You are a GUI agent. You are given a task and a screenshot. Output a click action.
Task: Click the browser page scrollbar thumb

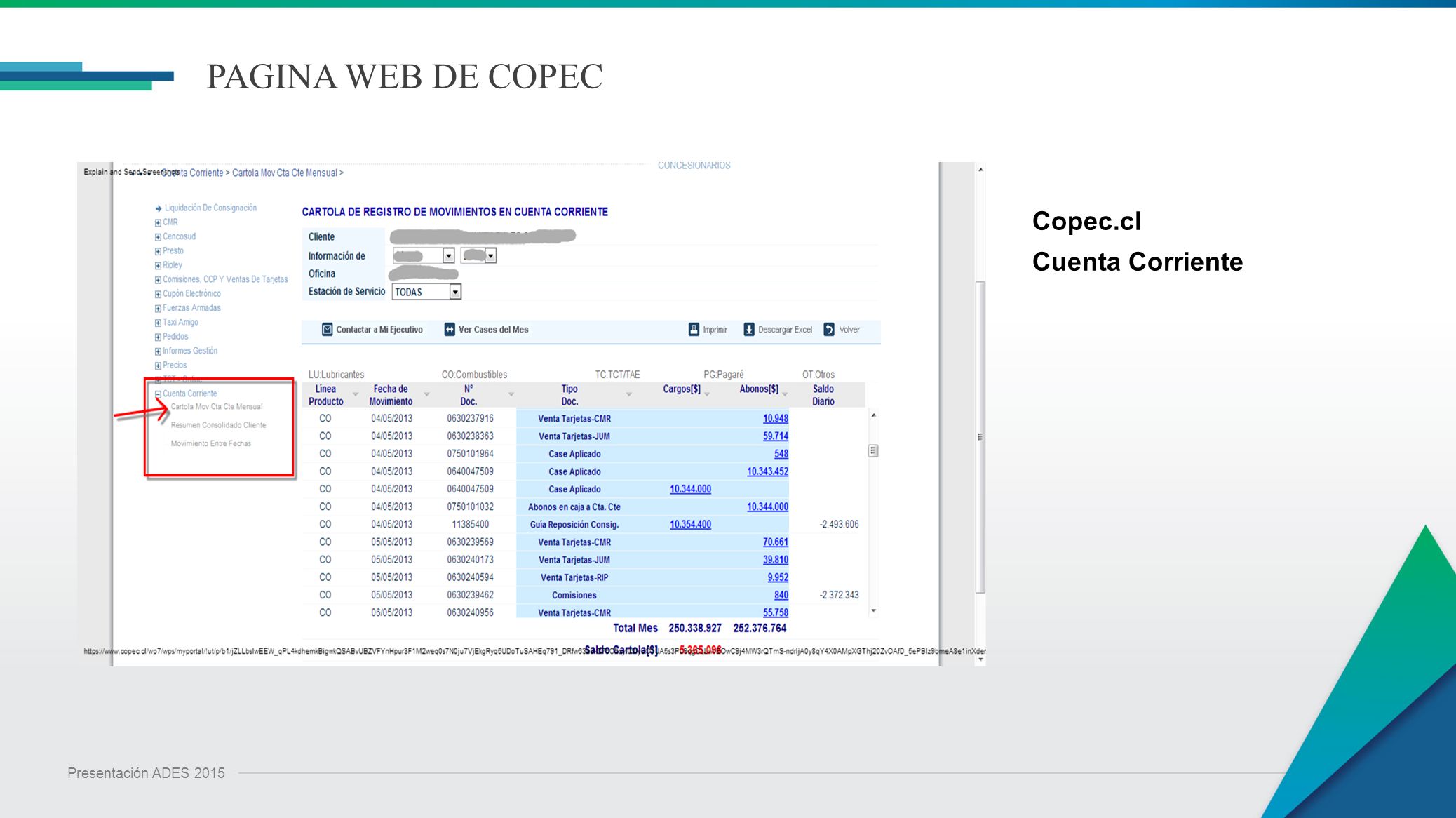(980, 437)
